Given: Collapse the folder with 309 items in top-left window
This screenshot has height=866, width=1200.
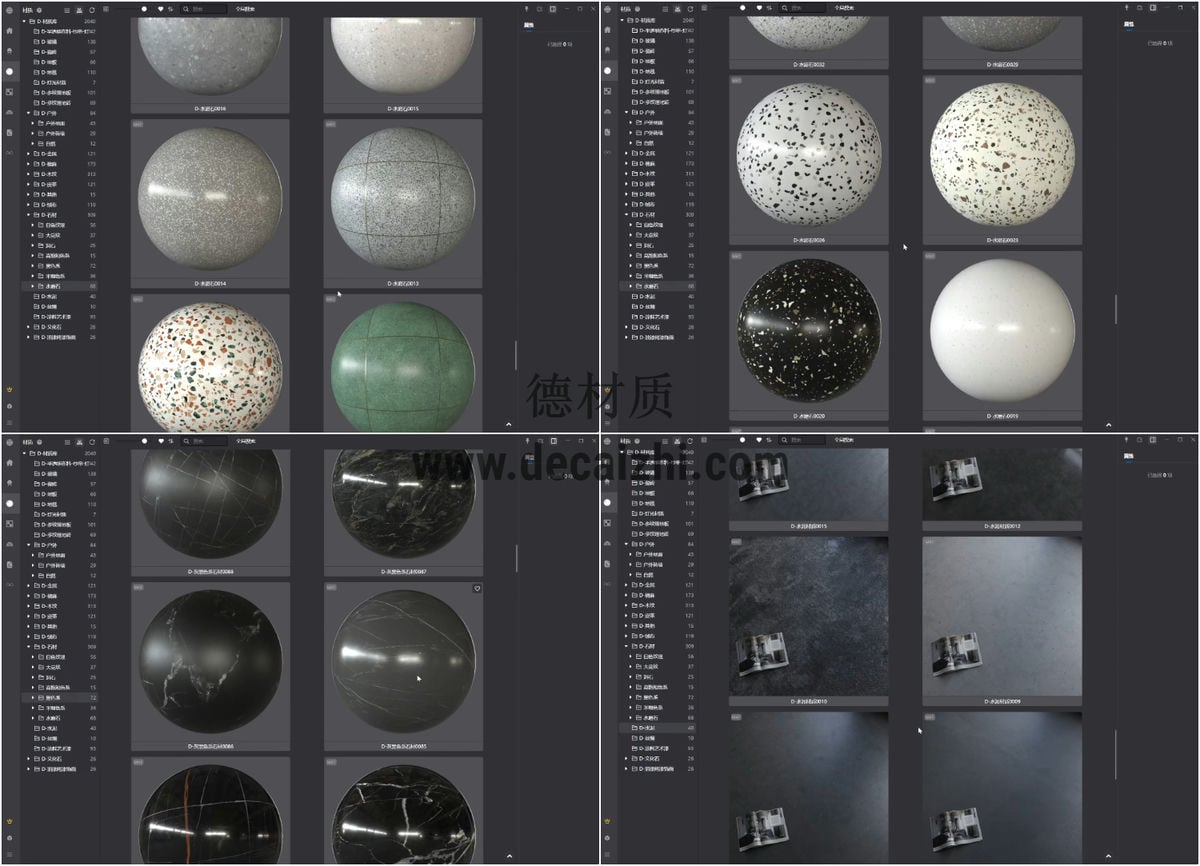Looking at the screenshot, I should pos(28,214).
